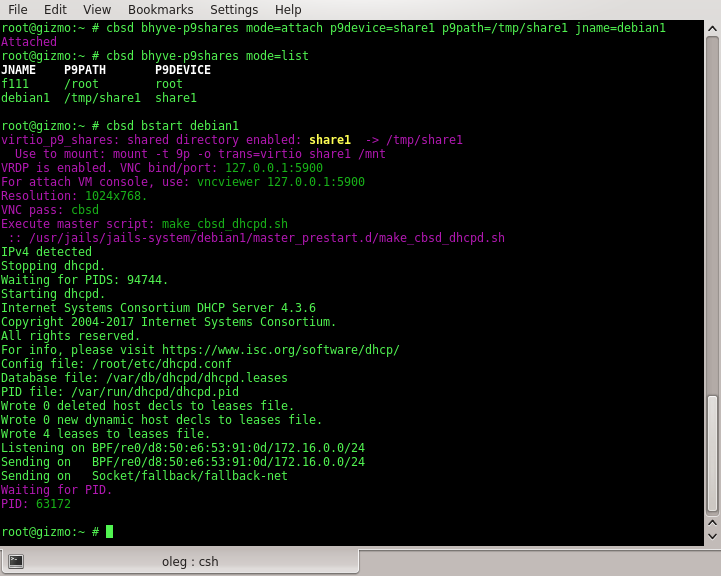Click 'vncviewer 127.0.0.1:5900' text
The image size is (721, 576).
tap(281, 182)
